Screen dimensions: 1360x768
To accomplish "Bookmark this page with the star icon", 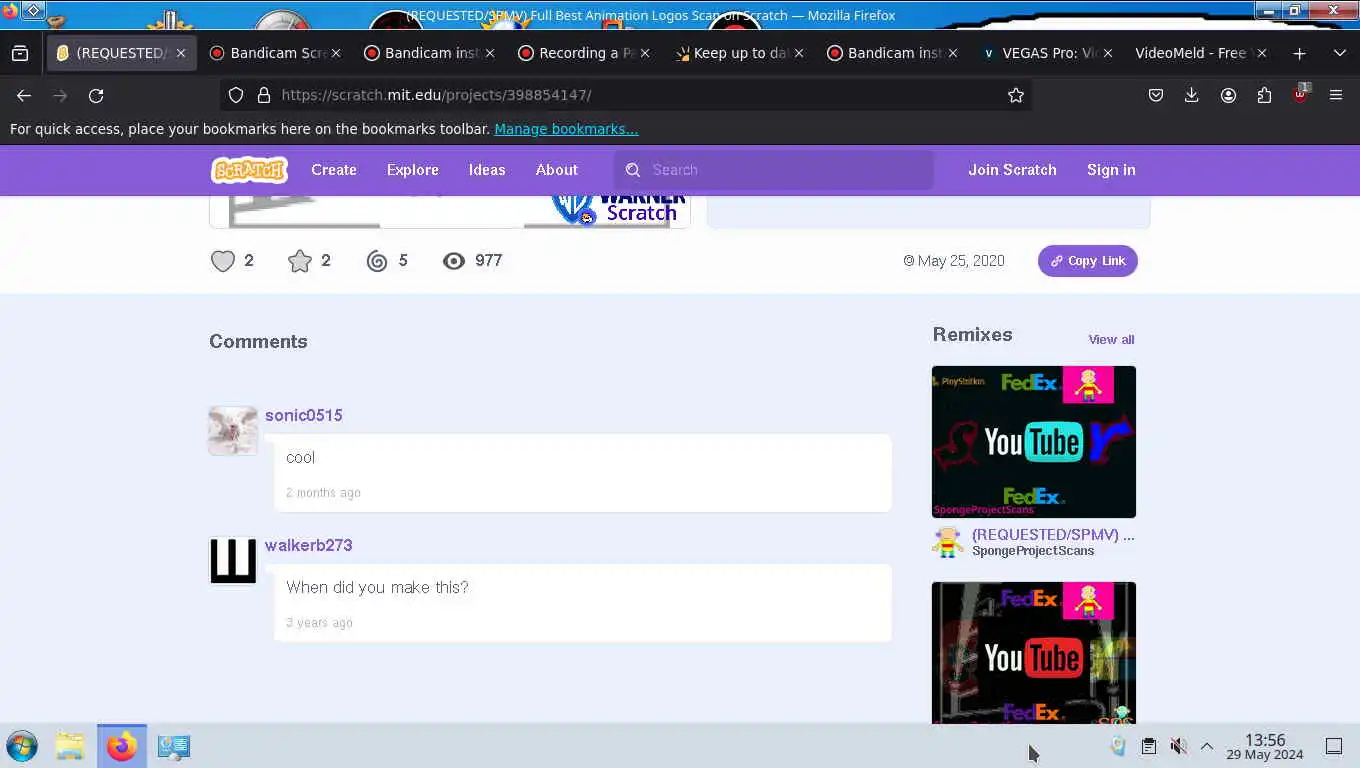I will [x=1016, y=95].
